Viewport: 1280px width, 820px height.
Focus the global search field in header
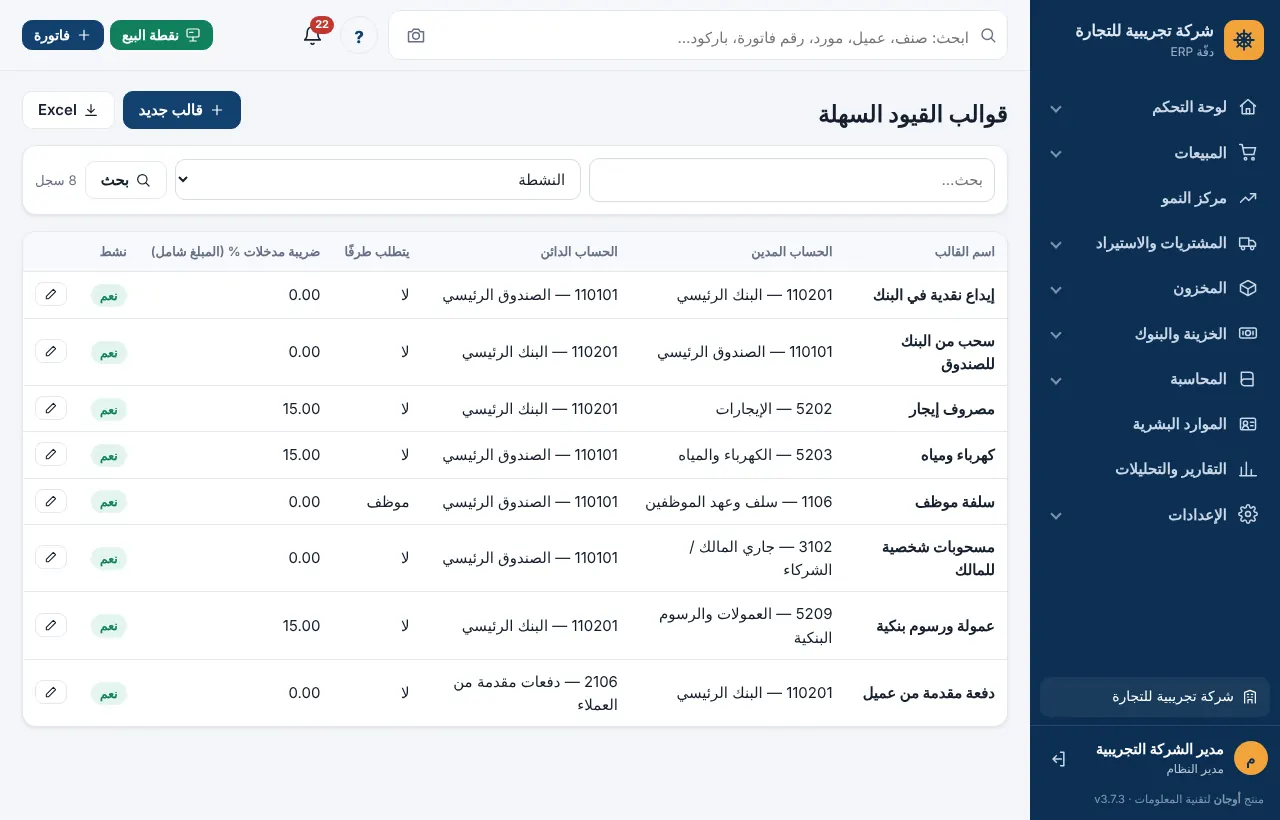698,36
